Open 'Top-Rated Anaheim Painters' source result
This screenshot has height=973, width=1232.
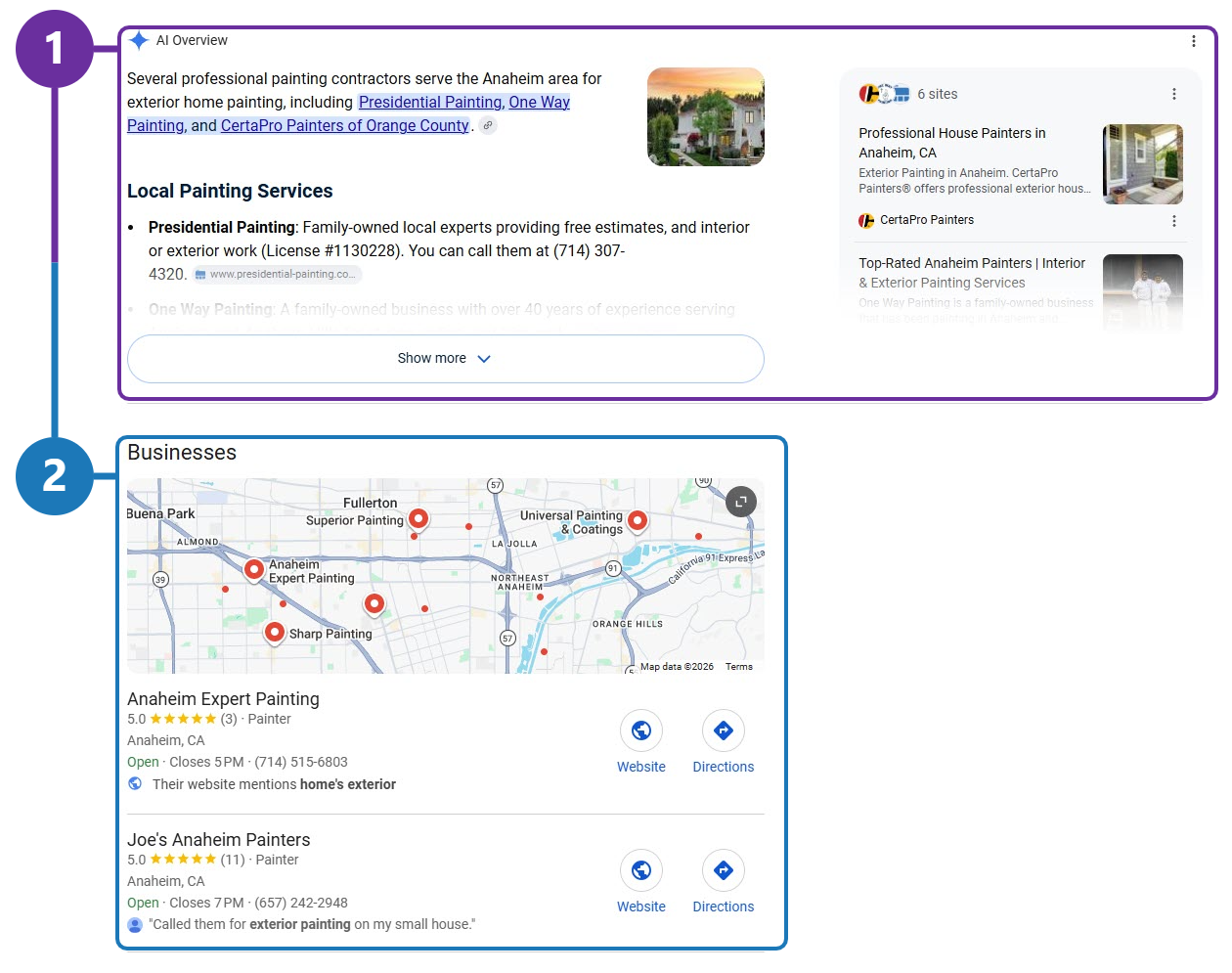click(971, 273)
